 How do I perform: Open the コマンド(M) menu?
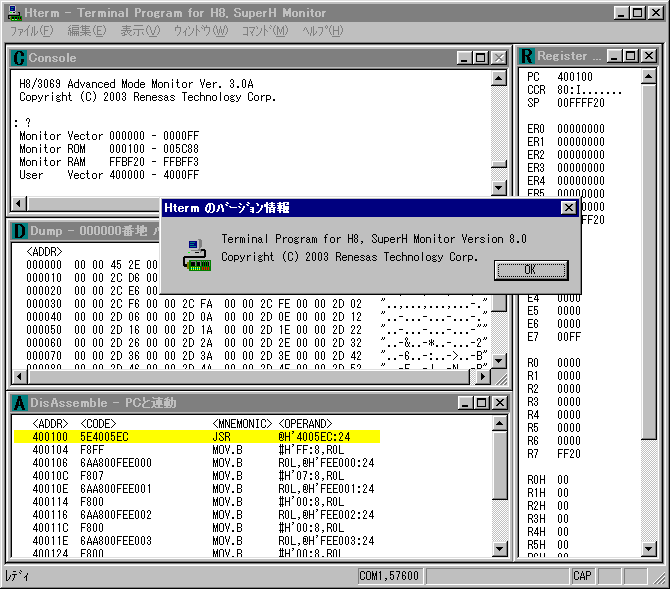[x=265, y=31]
